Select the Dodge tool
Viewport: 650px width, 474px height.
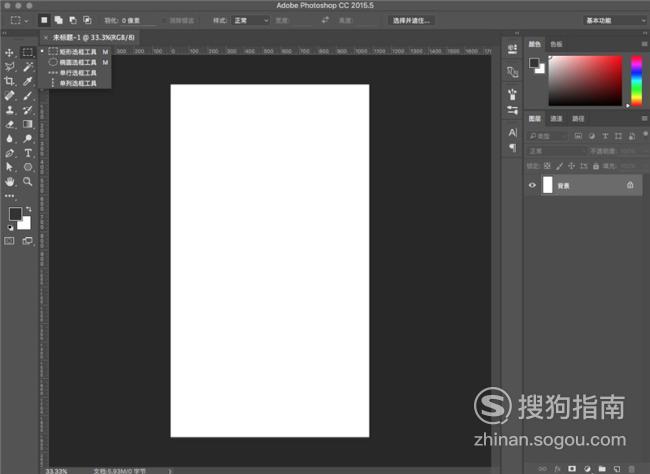28,139
